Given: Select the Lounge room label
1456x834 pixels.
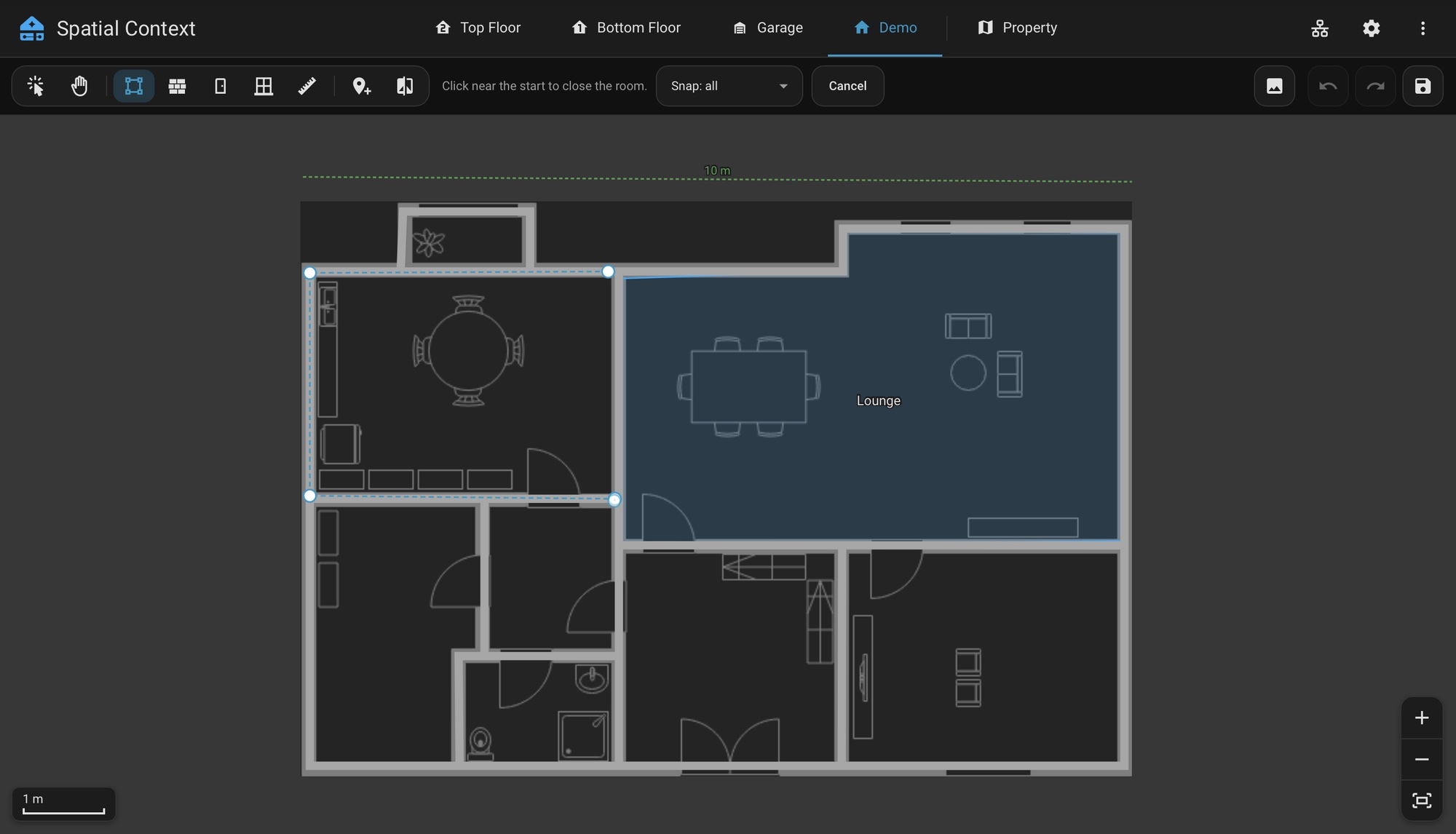Looking at the screenshot, I should pyautogui.click(x=879, y=401).
